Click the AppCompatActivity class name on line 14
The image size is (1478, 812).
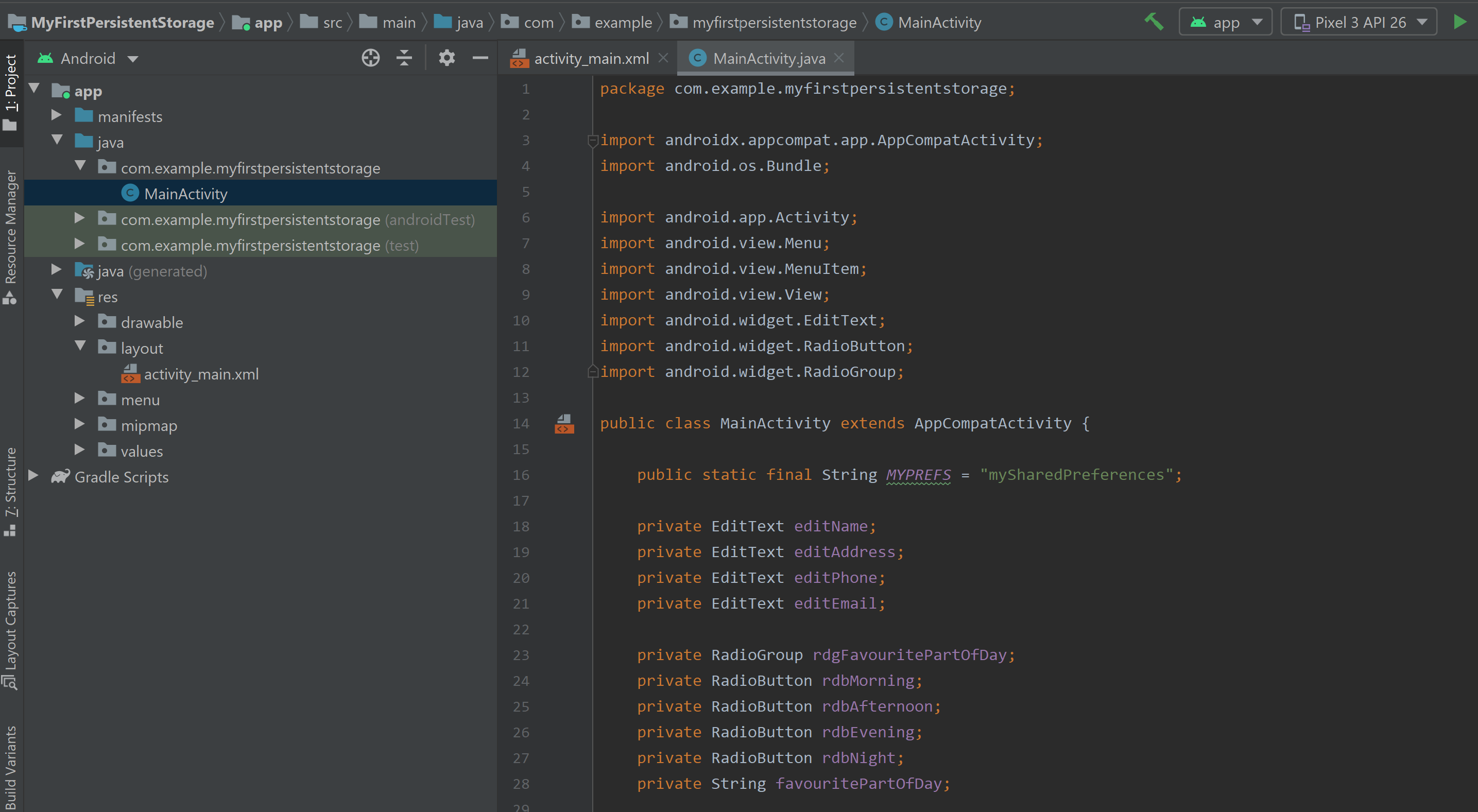click(x=992, y=423)
